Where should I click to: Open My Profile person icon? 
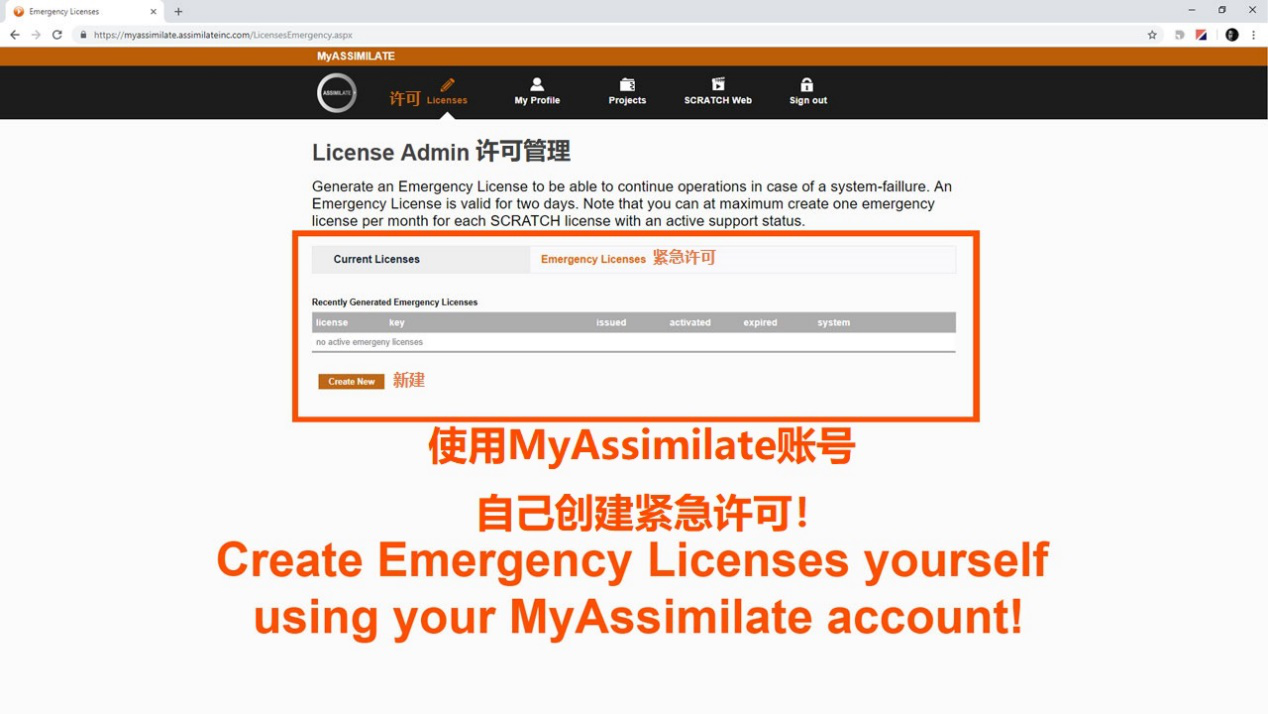tap(537, 85)
